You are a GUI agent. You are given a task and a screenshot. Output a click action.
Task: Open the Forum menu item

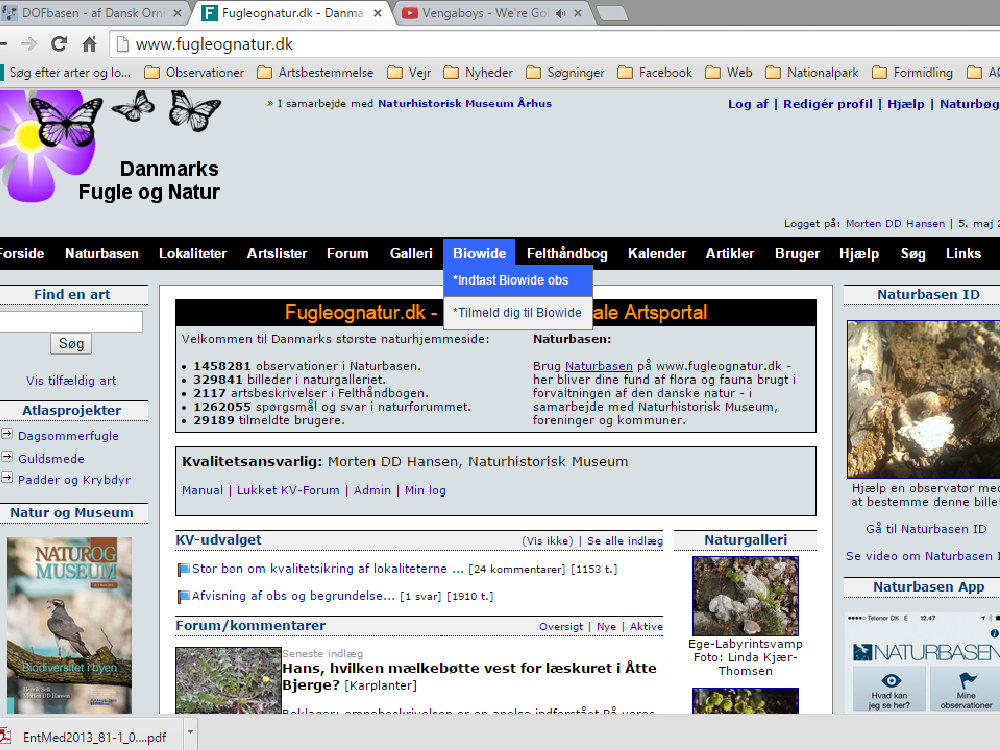click(x=348, y=253)
